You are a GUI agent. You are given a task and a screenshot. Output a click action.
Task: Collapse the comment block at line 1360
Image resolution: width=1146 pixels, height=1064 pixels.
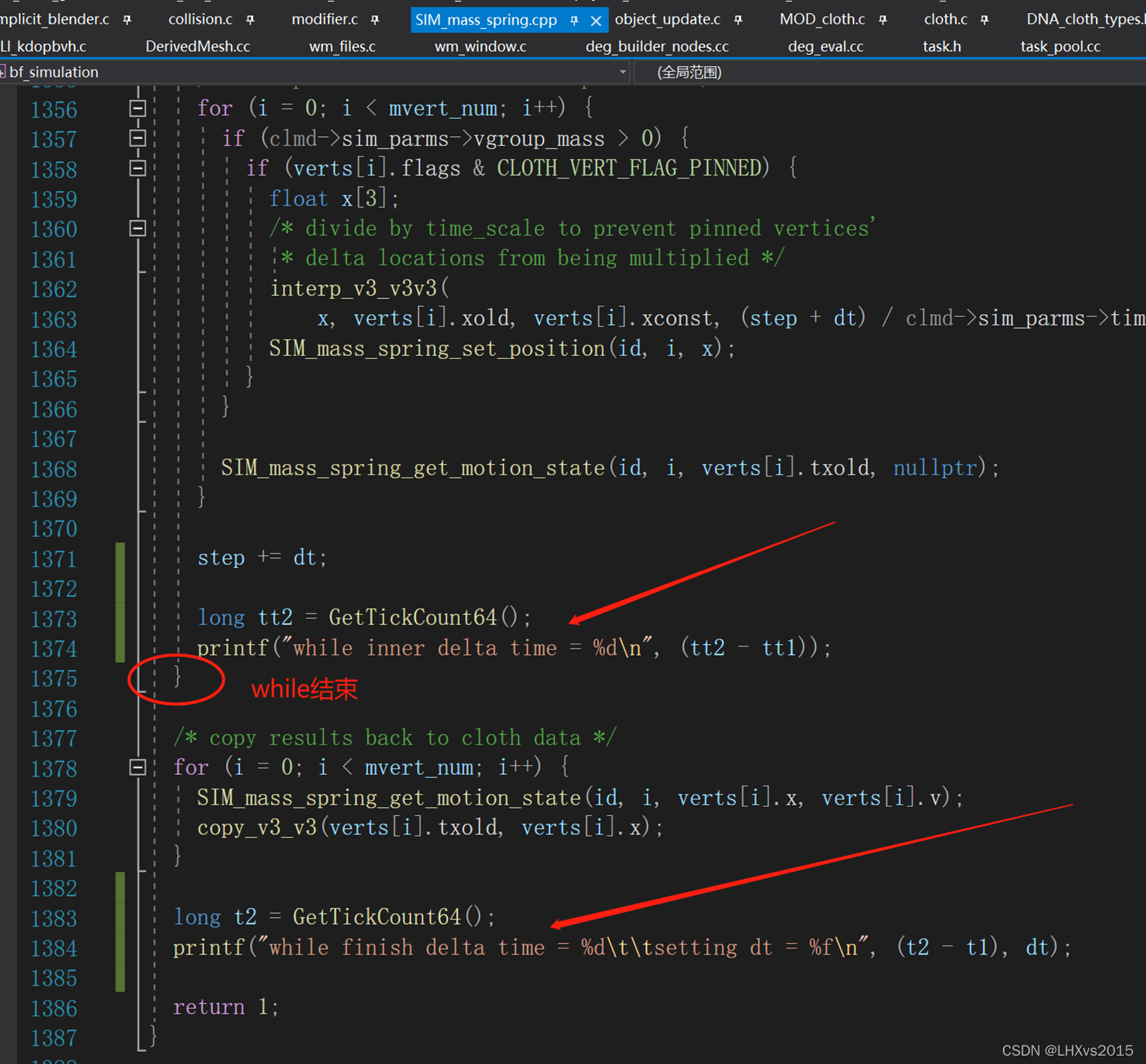coord(138,228)
